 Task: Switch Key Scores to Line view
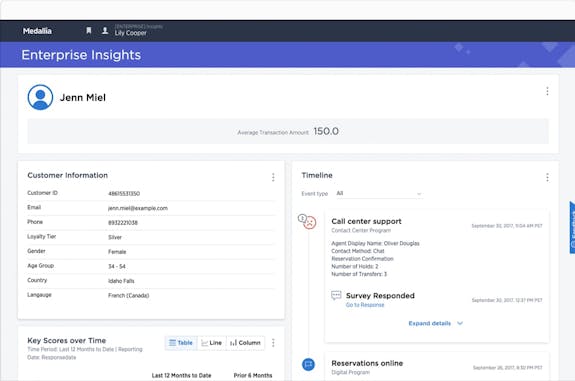tap(212, 342)
